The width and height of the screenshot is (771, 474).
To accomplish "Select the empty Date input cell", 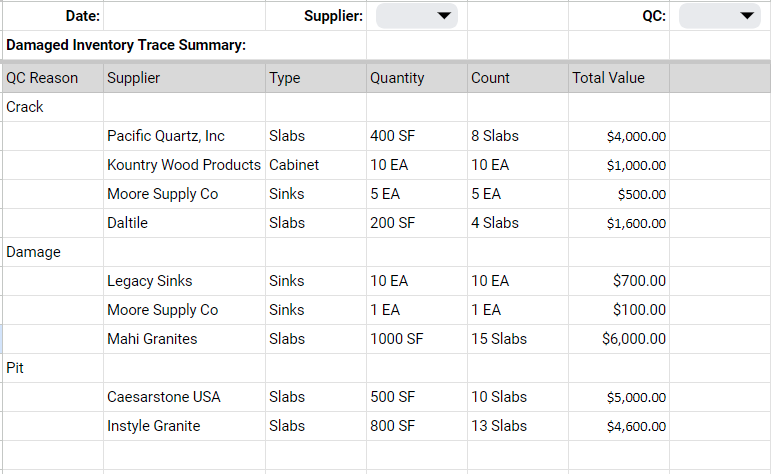I will (x=184, y=16).
